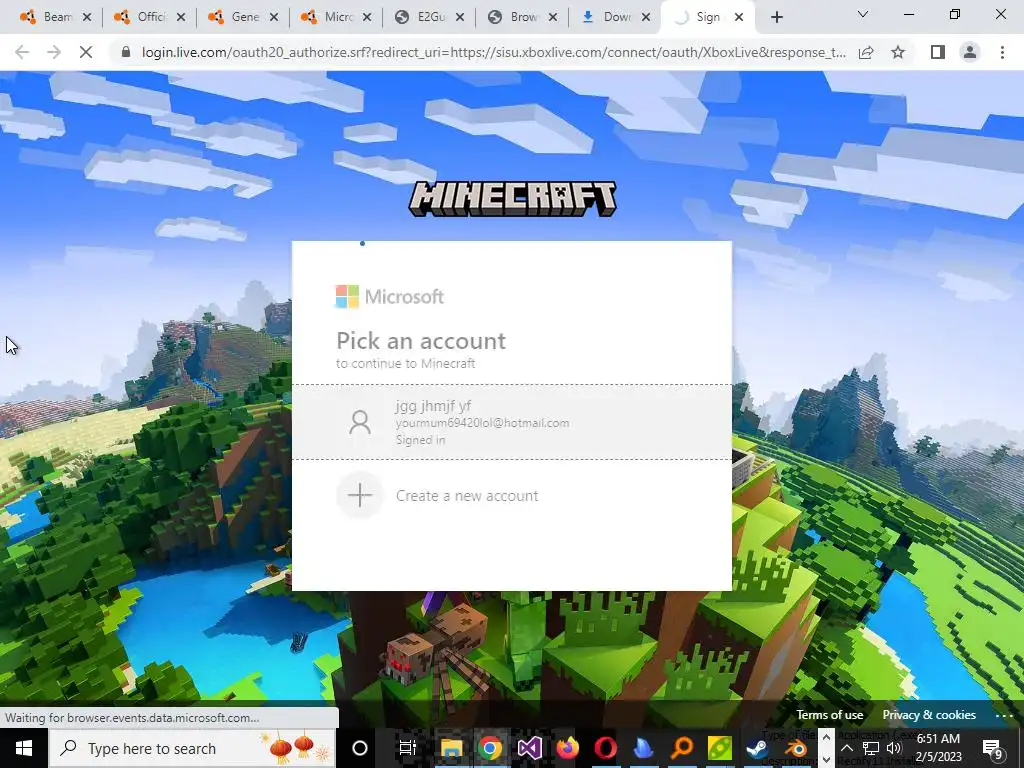The image size is (1024, 768).
Task: Bookmark this page with star icon
Action: tap(898, 52)
